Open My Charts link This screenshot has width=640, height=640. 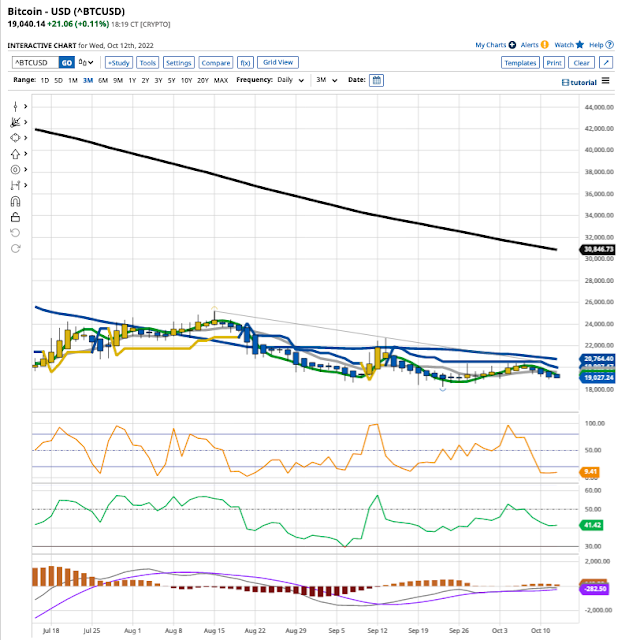[x=496, y=45]
